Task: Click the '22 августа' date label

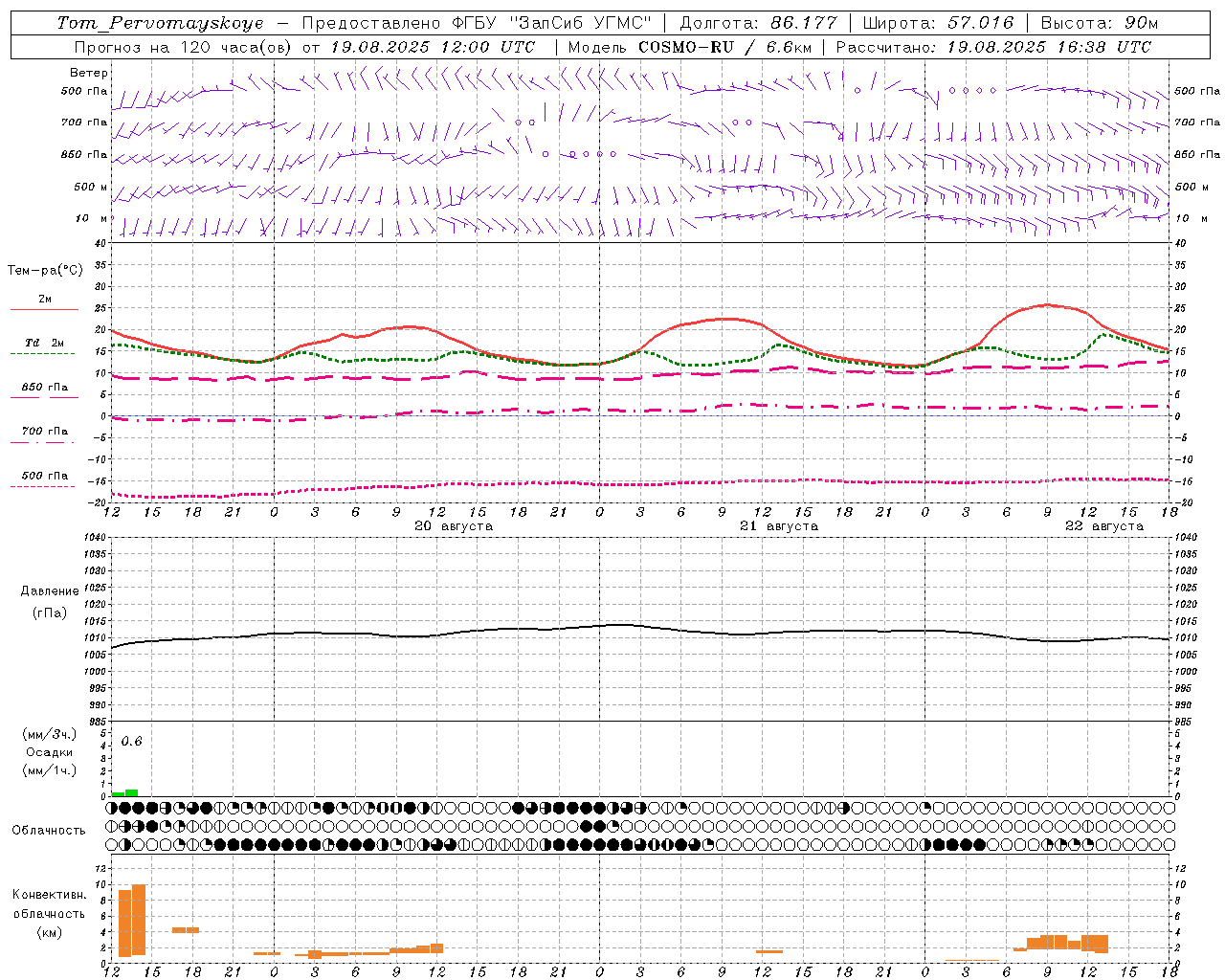Action: (x=1104, y=526)
